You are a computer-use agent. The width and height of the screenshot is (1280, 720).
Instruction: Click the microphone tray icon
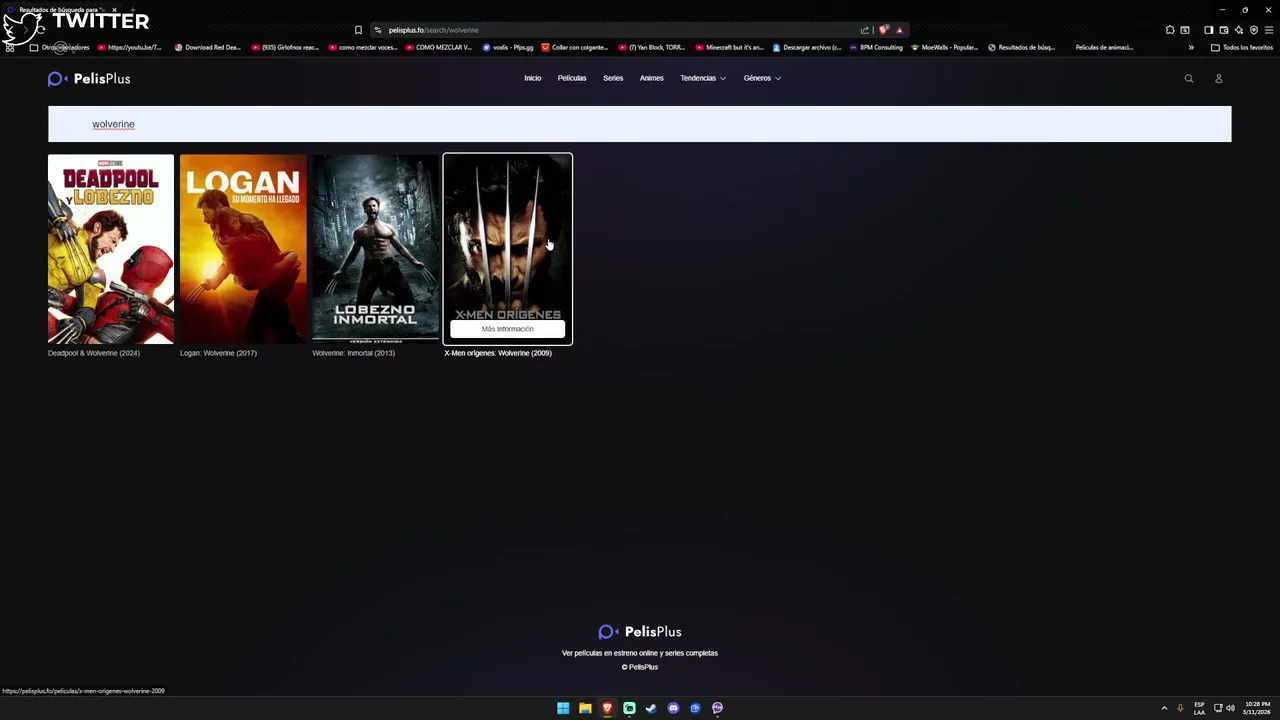1180,708
